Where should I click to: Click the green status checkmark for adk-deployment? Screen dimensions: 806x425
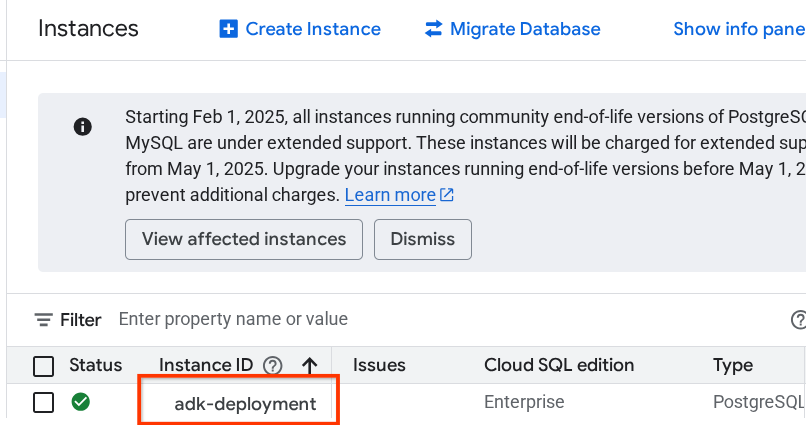coord(80,402)
